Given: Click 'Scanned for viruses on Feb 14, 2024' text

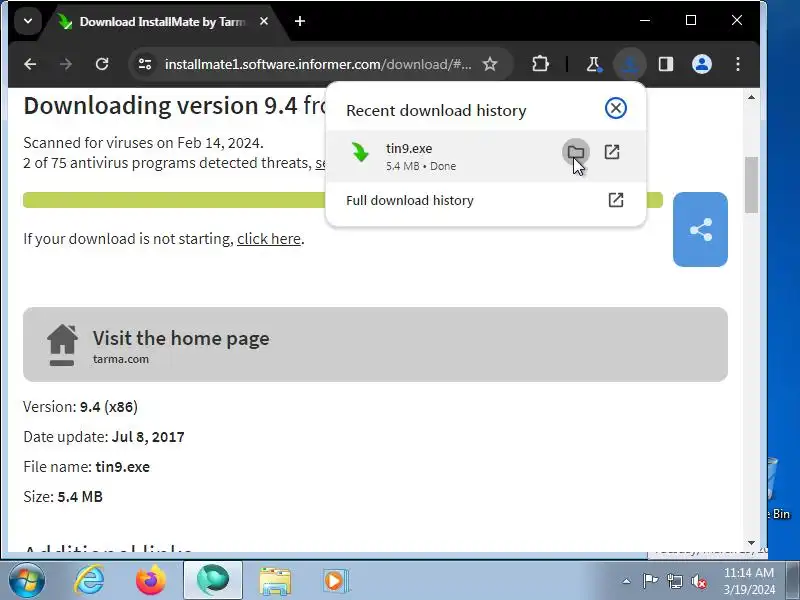Looking at the screenshot, I should [x=143, y=142].
